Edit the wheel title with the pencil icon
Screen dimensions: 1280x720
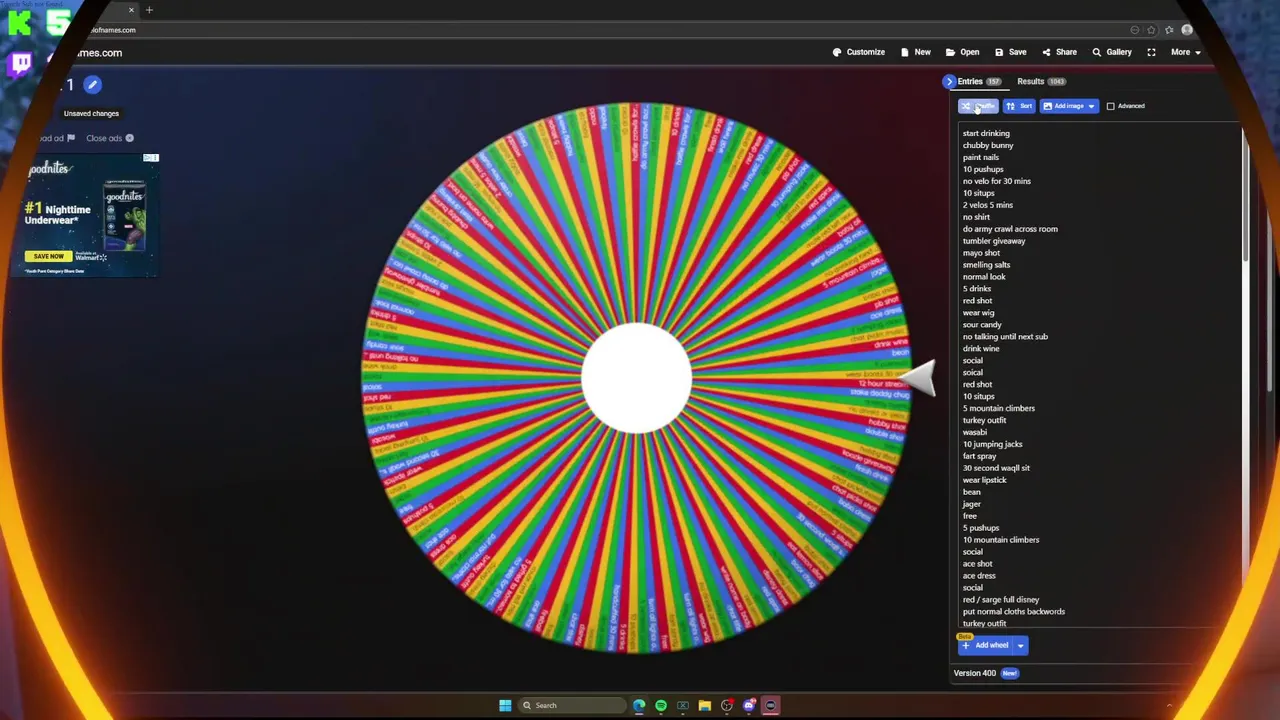[92, 85]
